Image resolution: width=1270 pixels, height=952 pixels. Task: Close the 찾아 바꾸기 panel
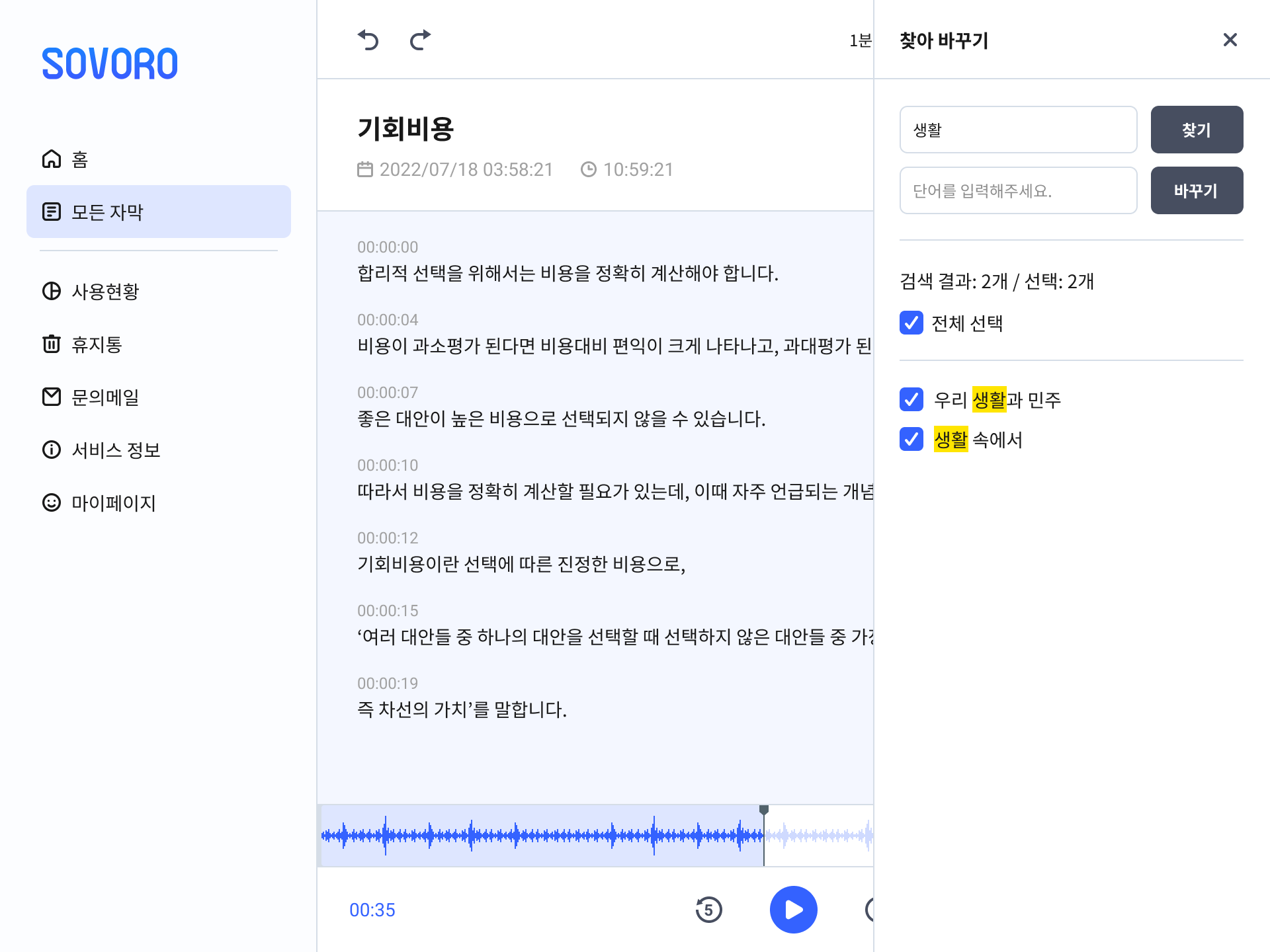1230,40
